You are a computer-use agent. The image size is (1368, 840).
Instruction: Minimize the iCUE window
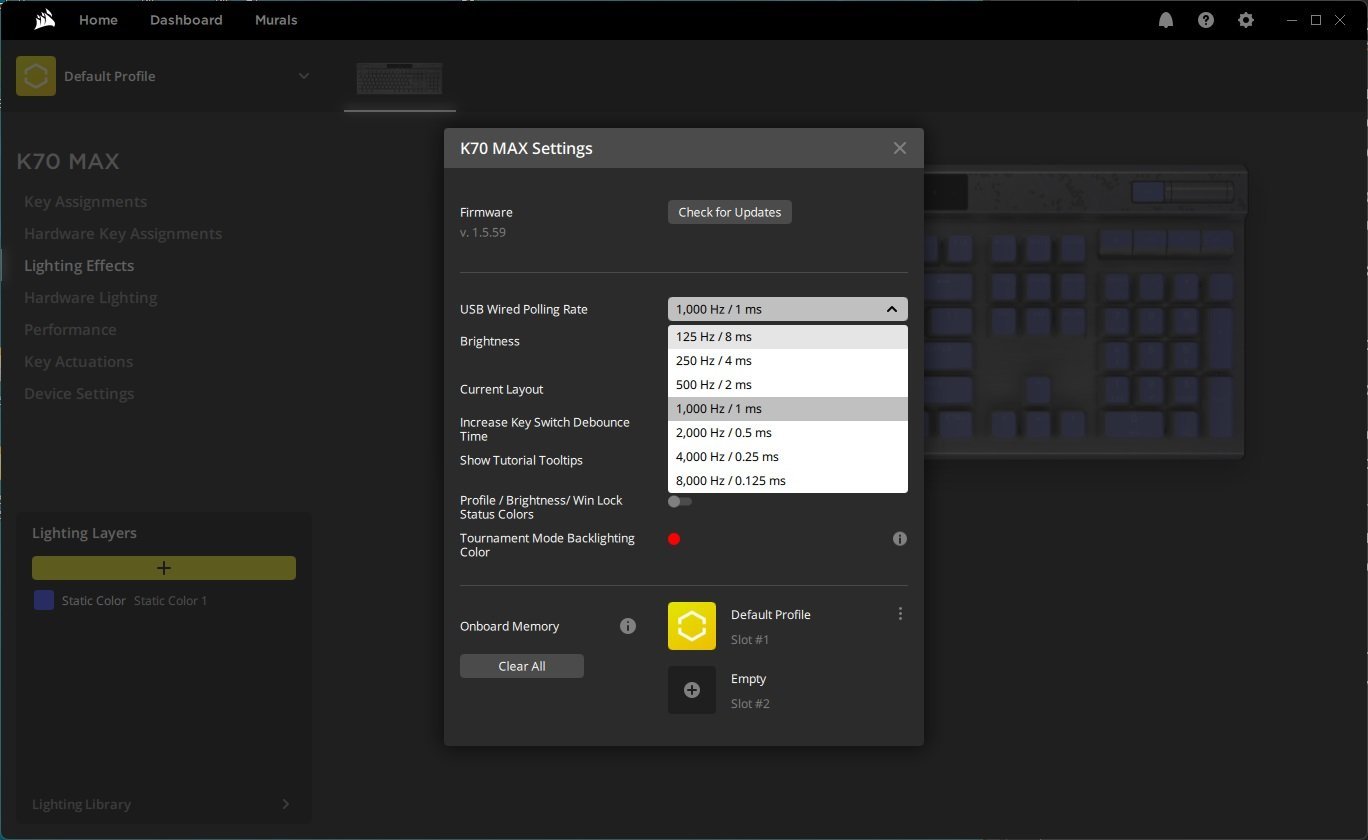click(1290, 20)
